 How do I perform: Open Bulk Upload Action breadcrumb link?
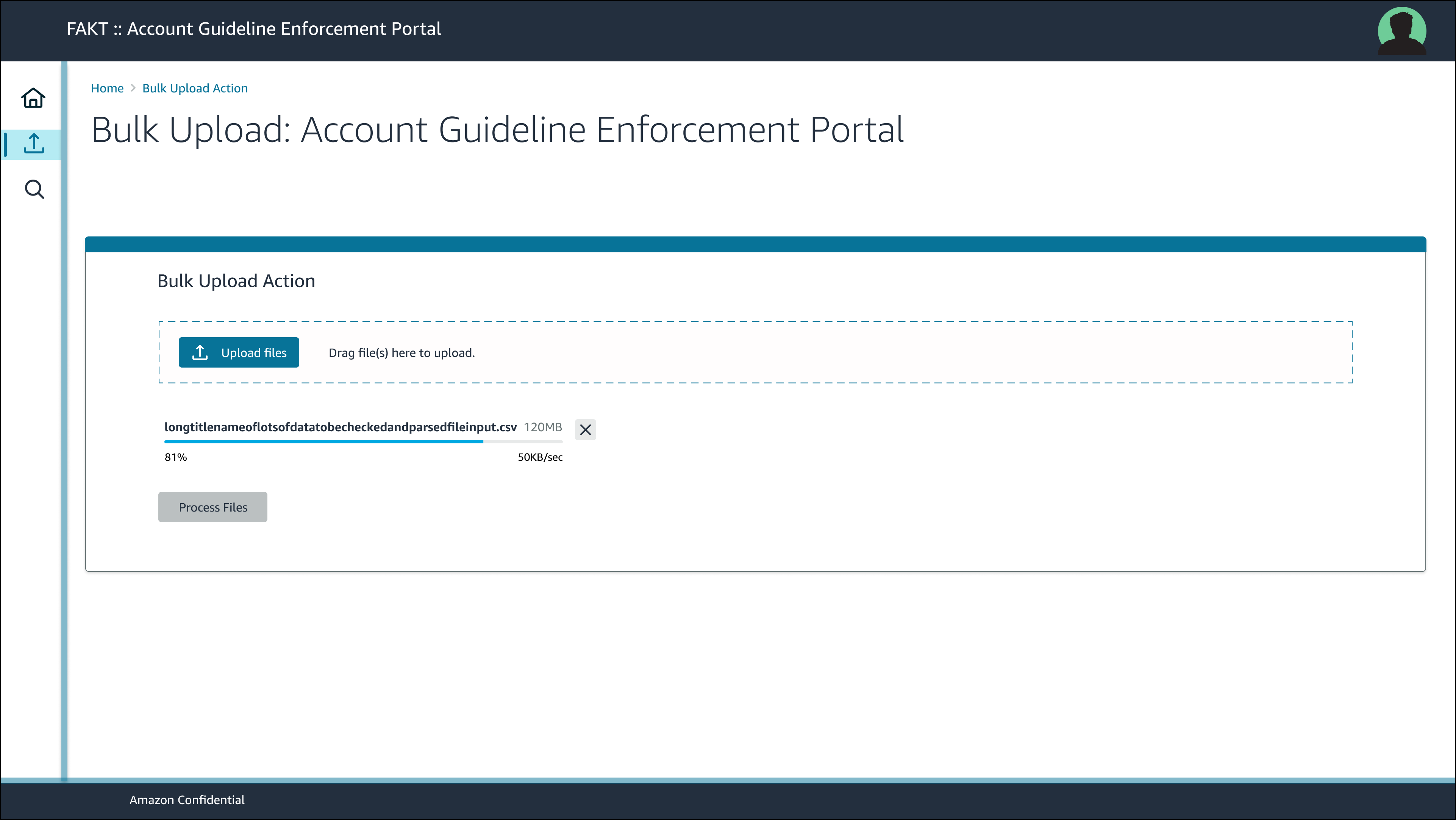tap(195, 88)
